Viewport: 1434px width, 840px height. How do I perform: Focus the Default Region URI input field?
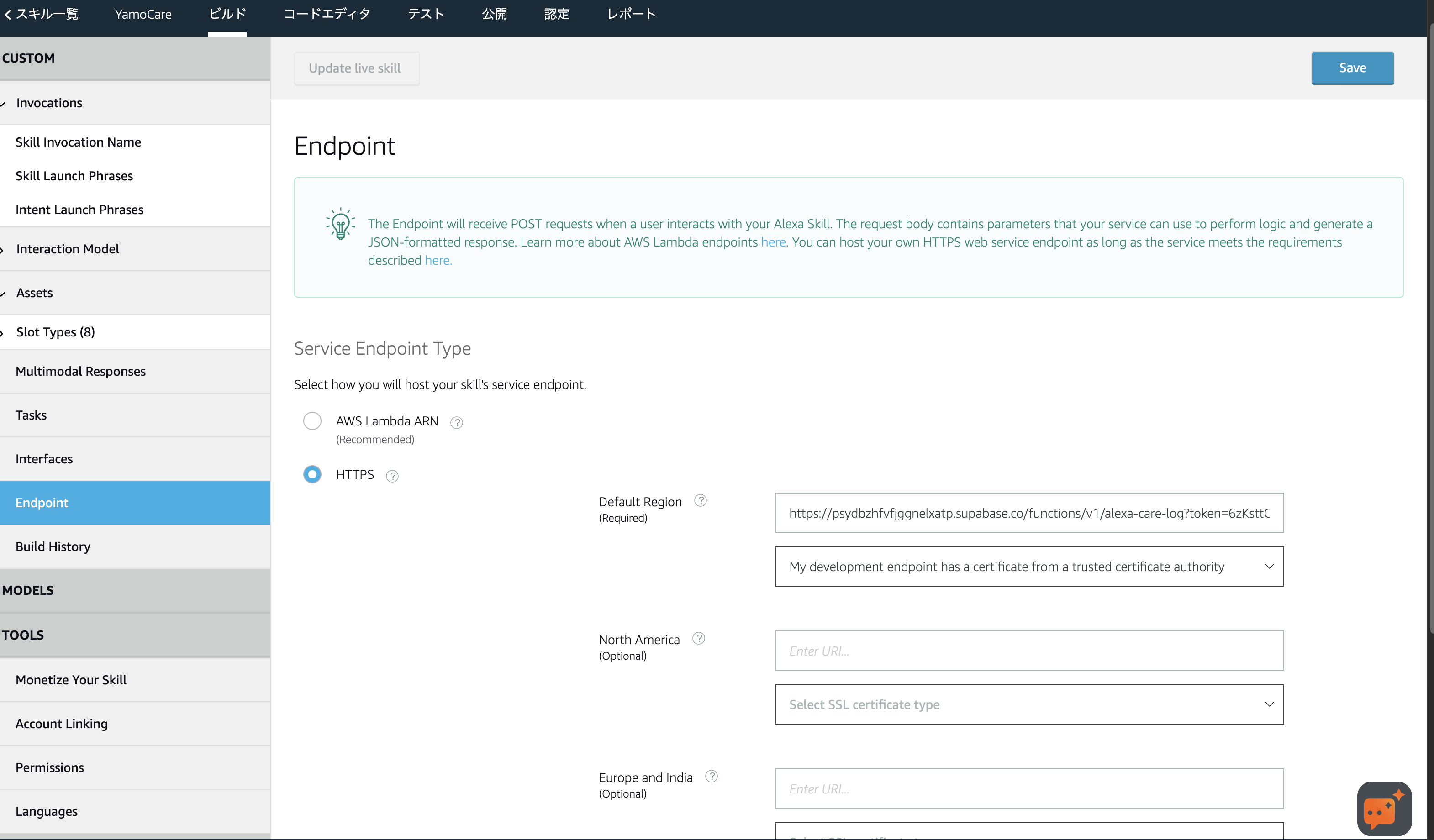click(1029, 513)
